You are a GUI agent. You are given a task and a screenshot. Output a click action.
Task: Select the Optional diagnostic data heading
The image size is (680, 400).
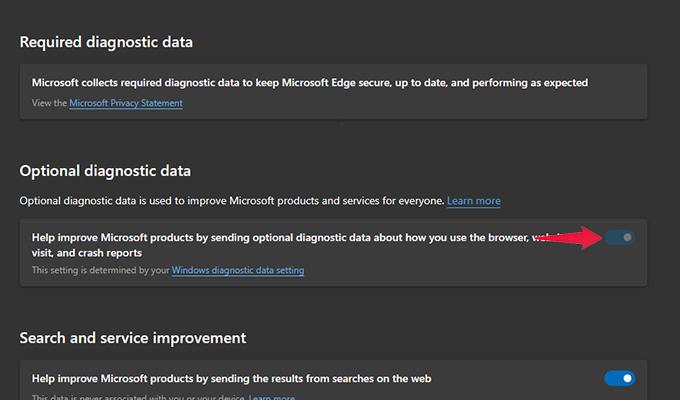[105, 171]
